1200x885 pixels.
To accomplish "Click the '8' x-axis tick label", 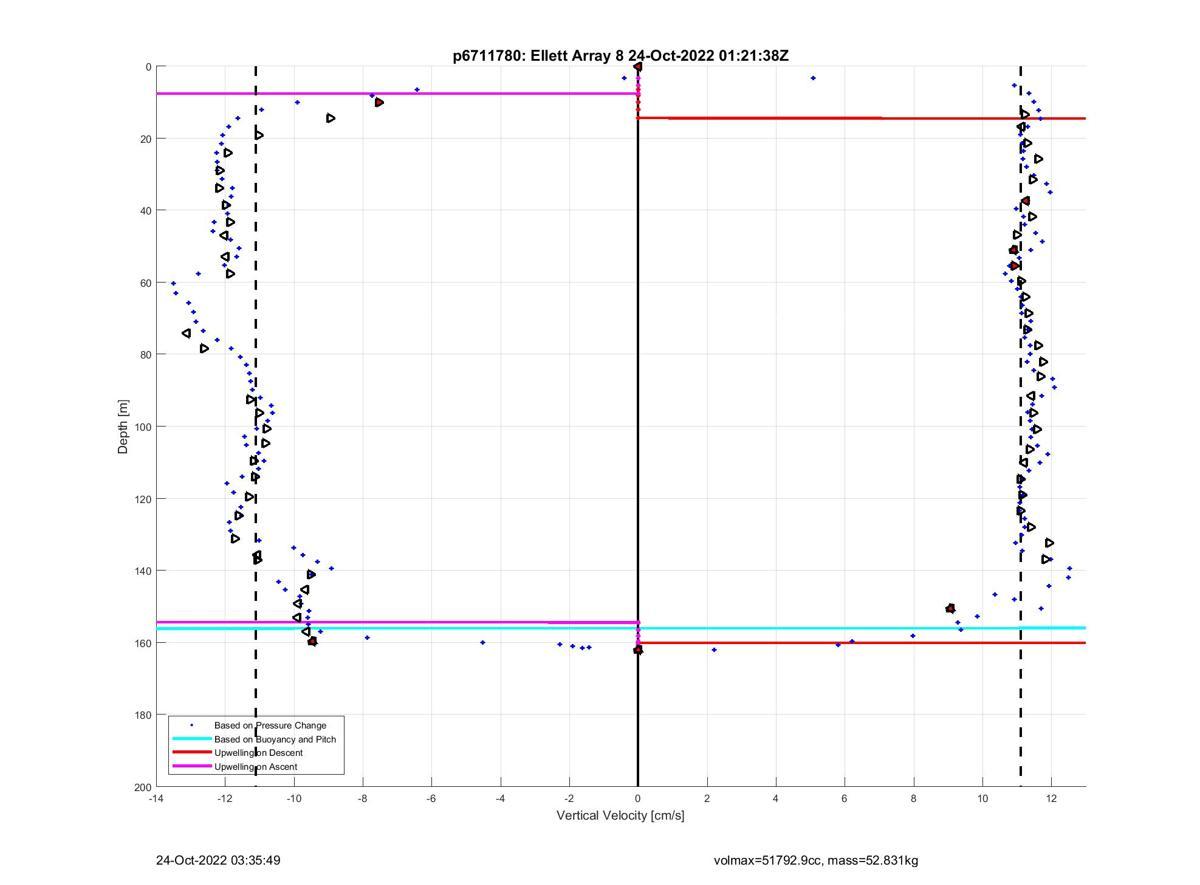I will [x=913, y=798].
